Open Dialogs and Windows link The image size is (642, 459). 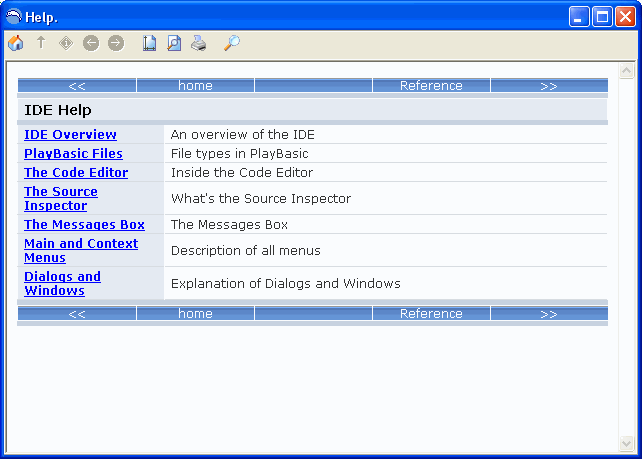click(62, 283)
